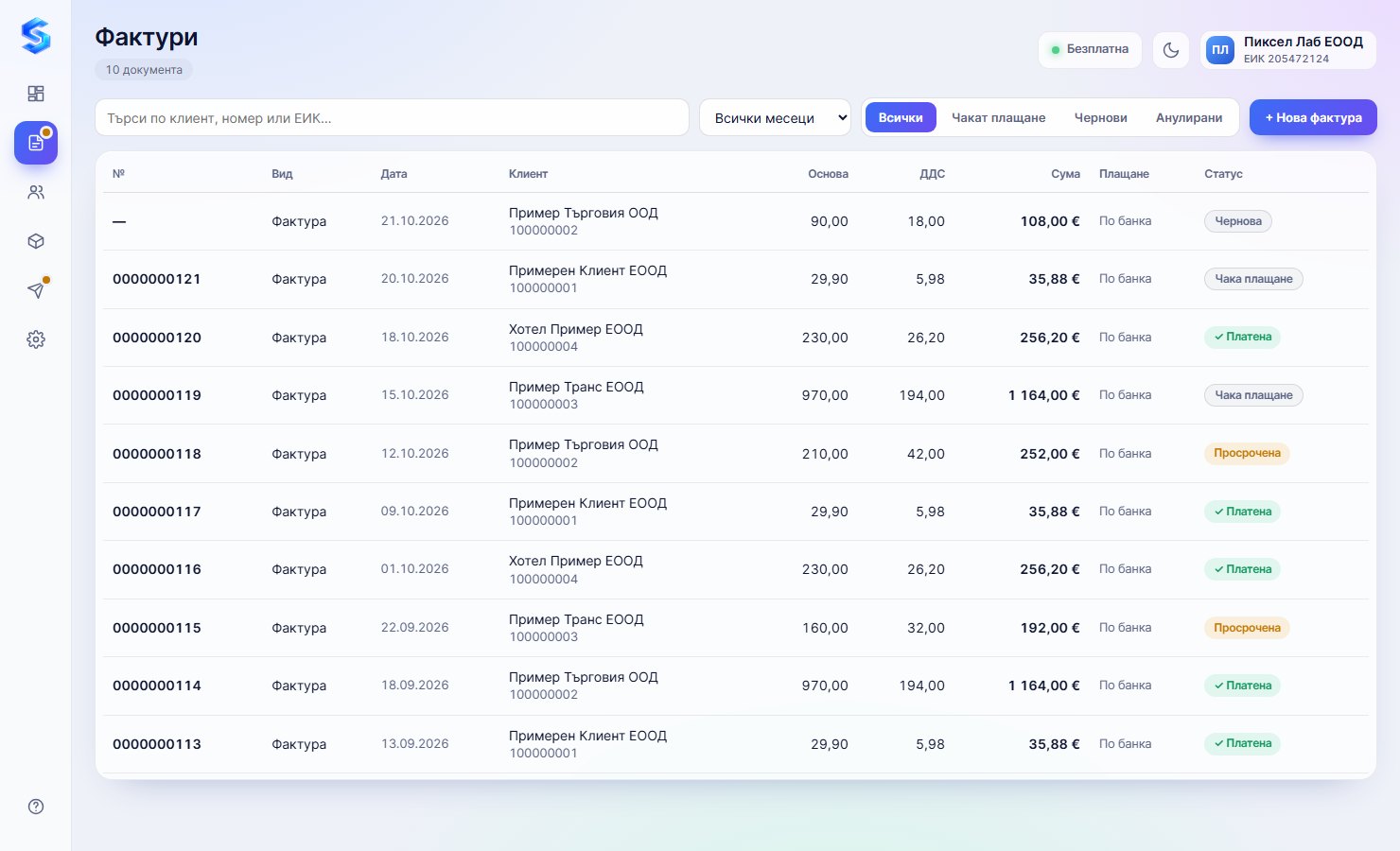Open the help question mark icon
1400x851 pixels.
tap(36, 807)
